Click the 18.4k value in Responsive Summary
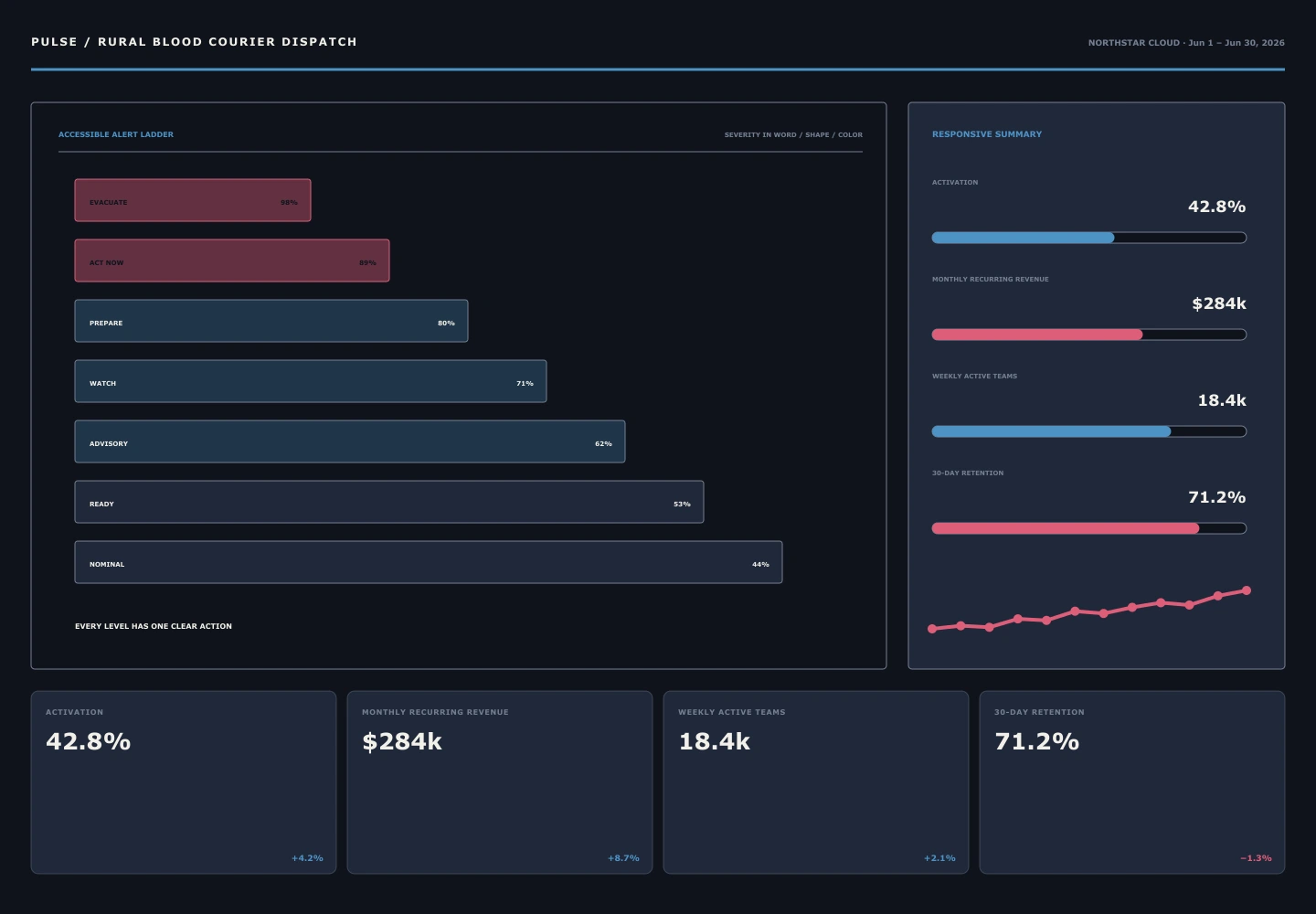This screenshot has height=914, width=1316. [x=1222, y=400]
